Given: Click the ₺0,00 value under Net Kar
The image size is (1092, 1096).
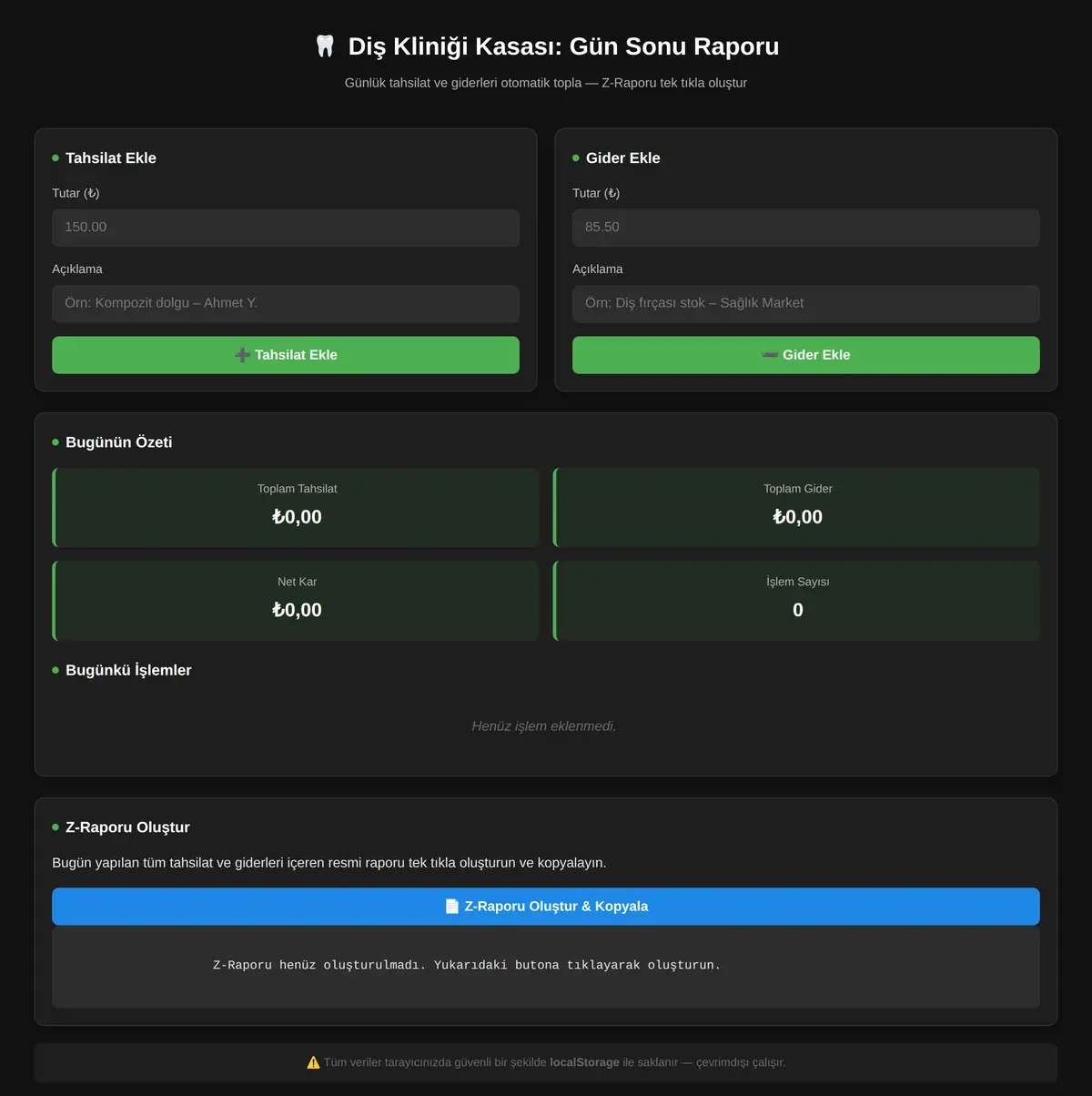Looking at the screenshot, I should [x=298, y=610].
